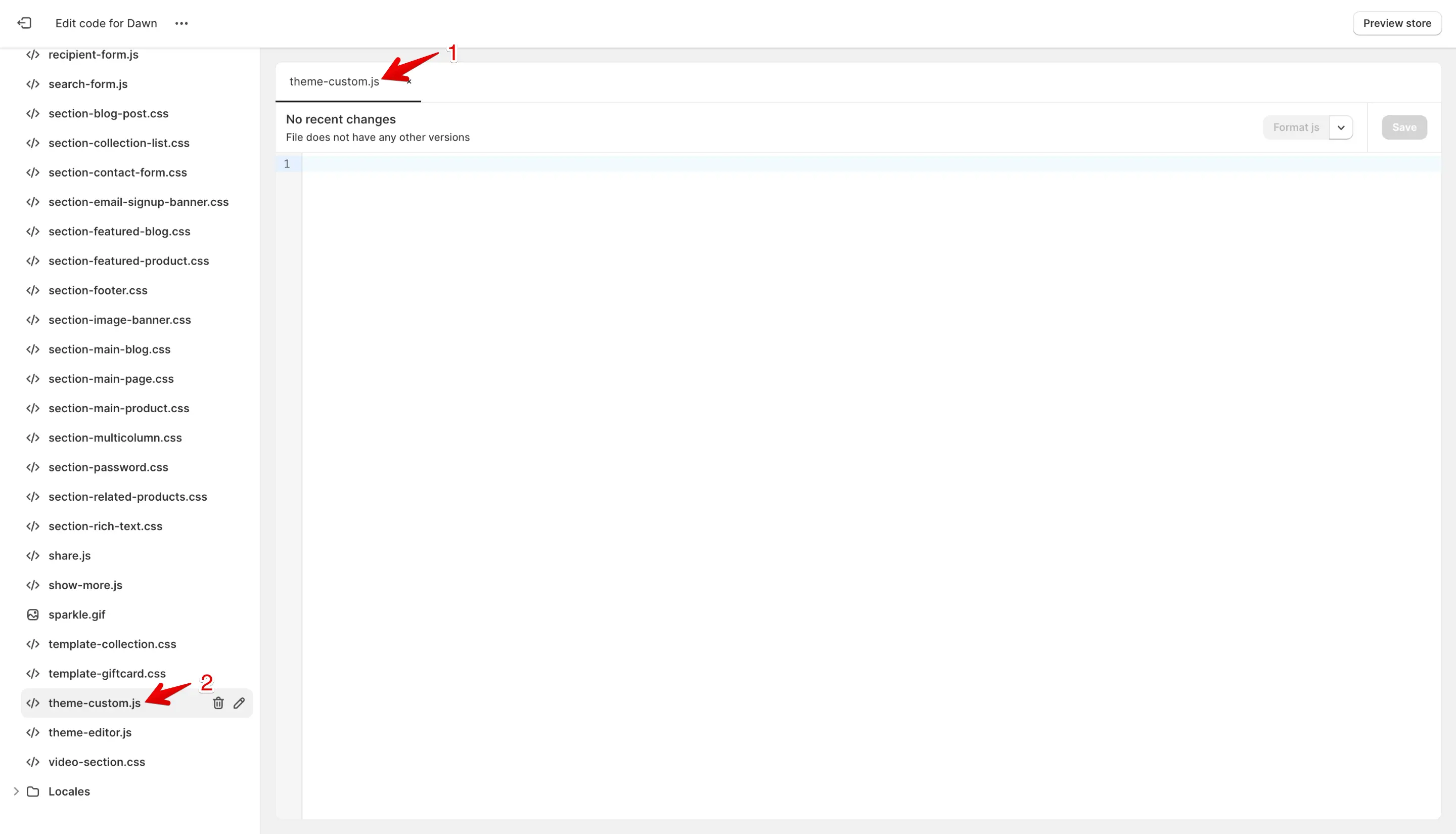Viewport: 1456px width, 834px height.
Task: Click code icon beside share.js
Action: [33, 556]
